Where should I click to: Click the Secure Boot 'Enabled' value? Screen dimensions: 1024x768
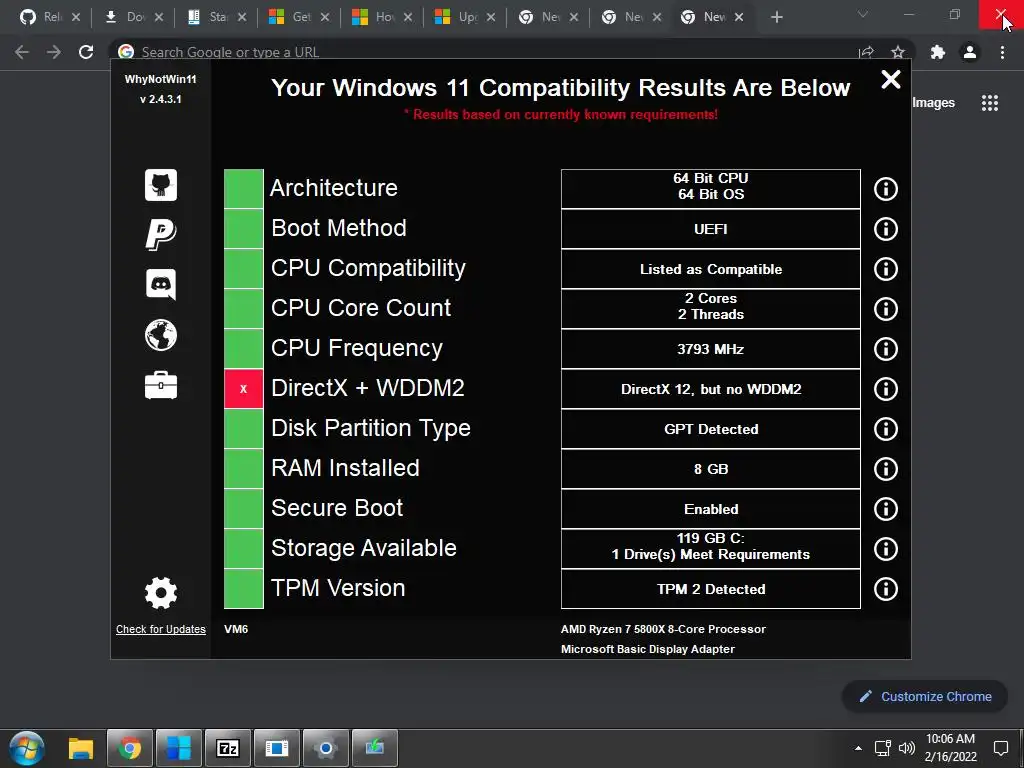coord(711,509)
